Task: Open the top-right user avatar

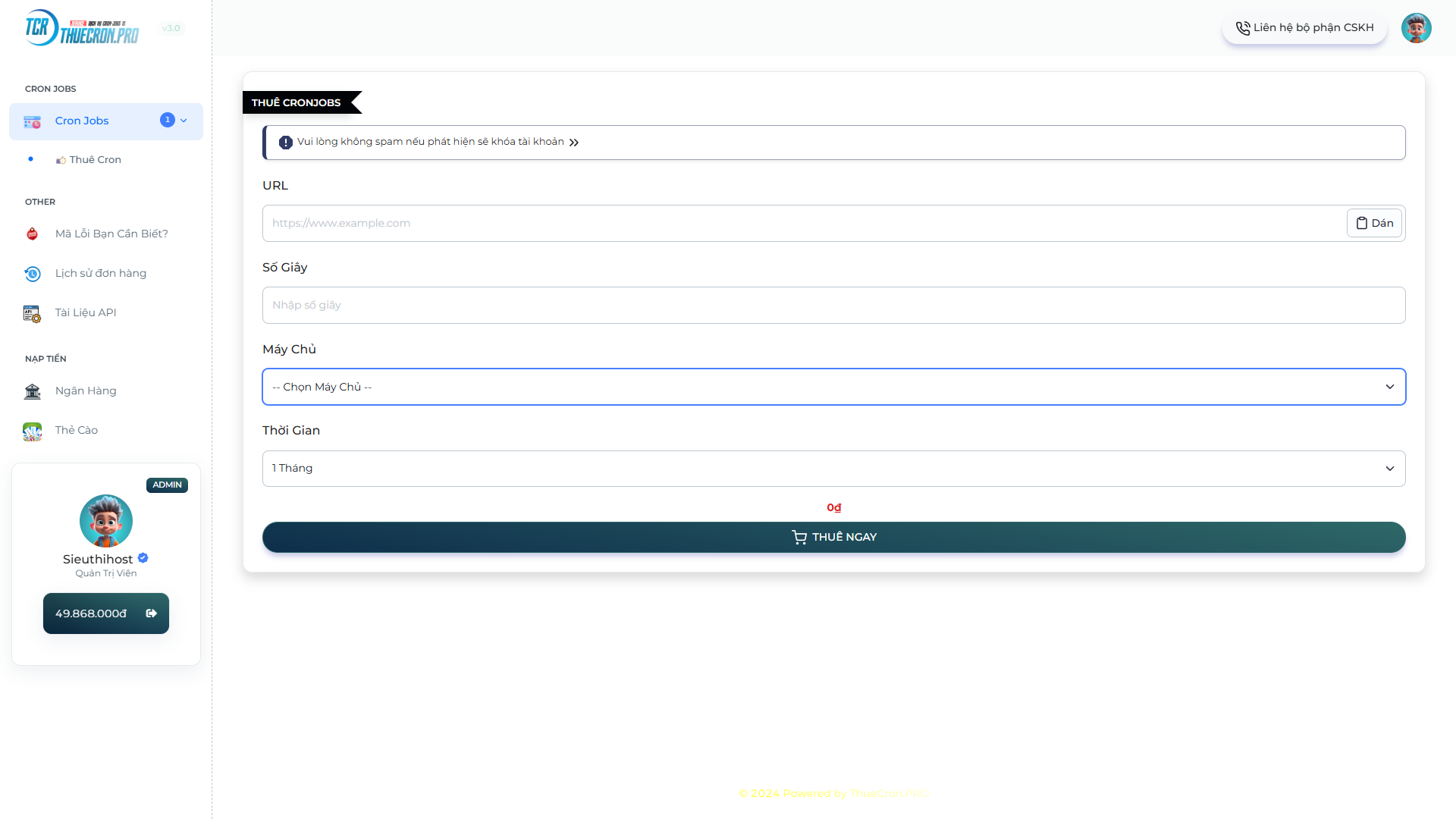Action: [1416, 28]
